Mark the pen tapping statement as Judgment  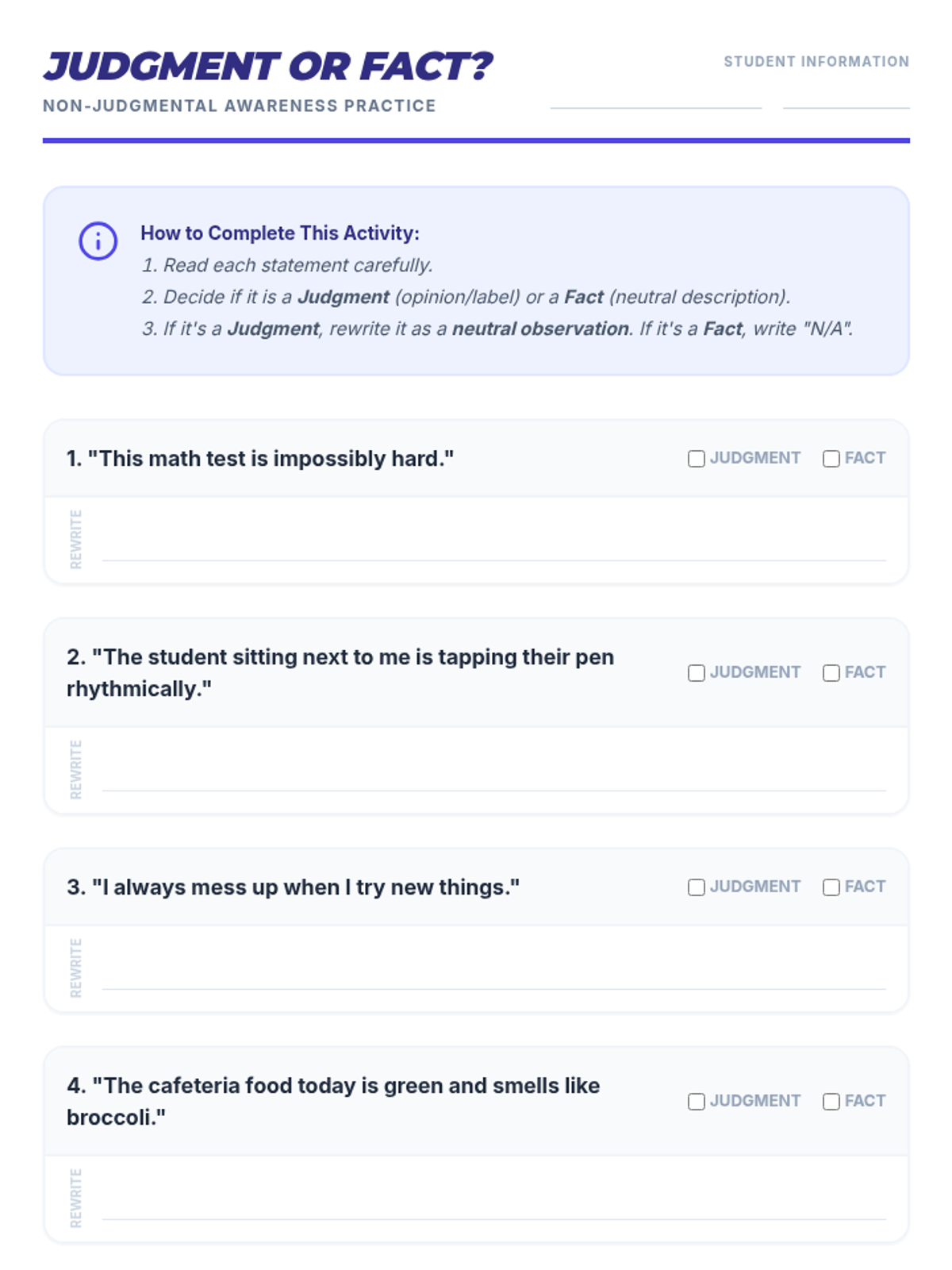pos(696,673)
